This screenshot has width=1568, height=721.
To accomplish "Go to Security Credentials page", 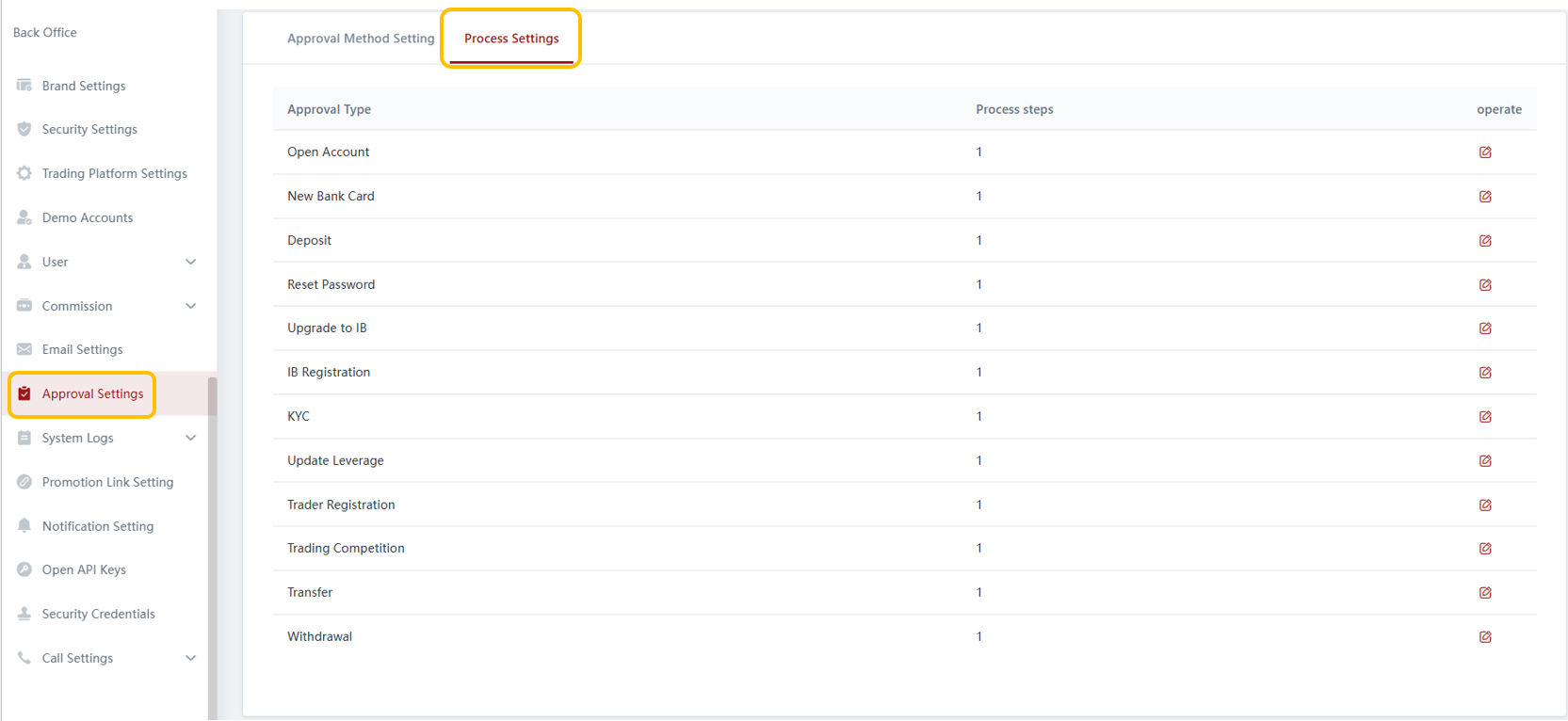I will (98, 614).
